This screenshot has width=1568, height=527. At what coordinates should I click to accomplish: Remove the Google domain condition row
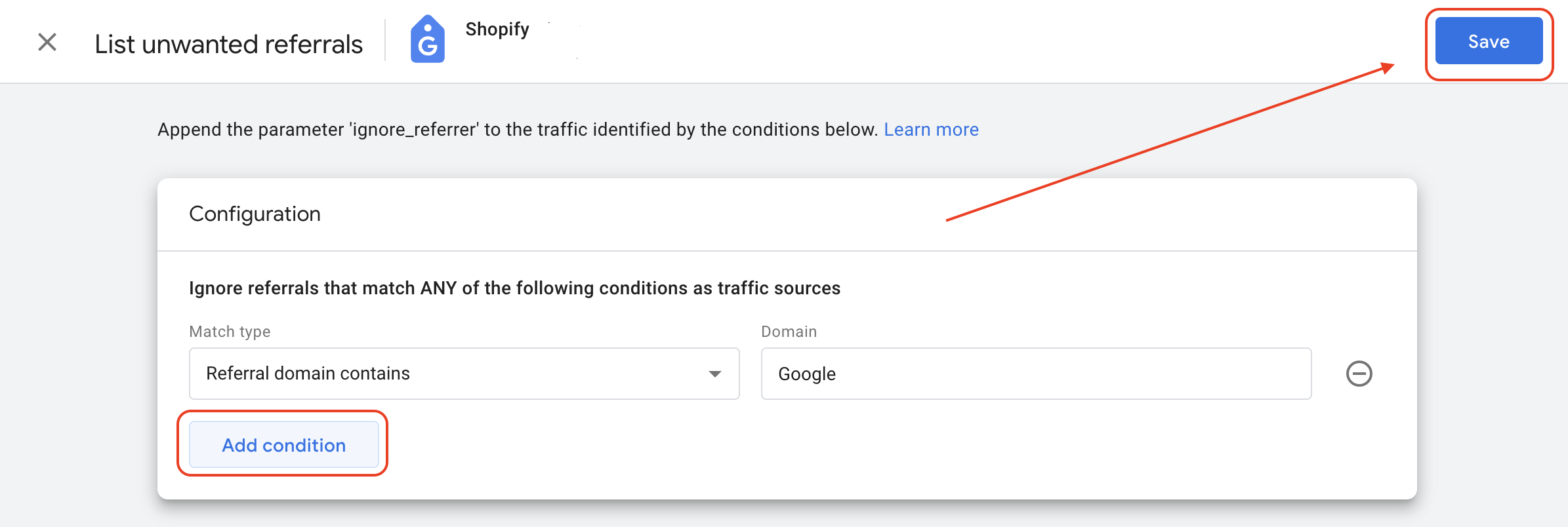[x=1359, y=374]
